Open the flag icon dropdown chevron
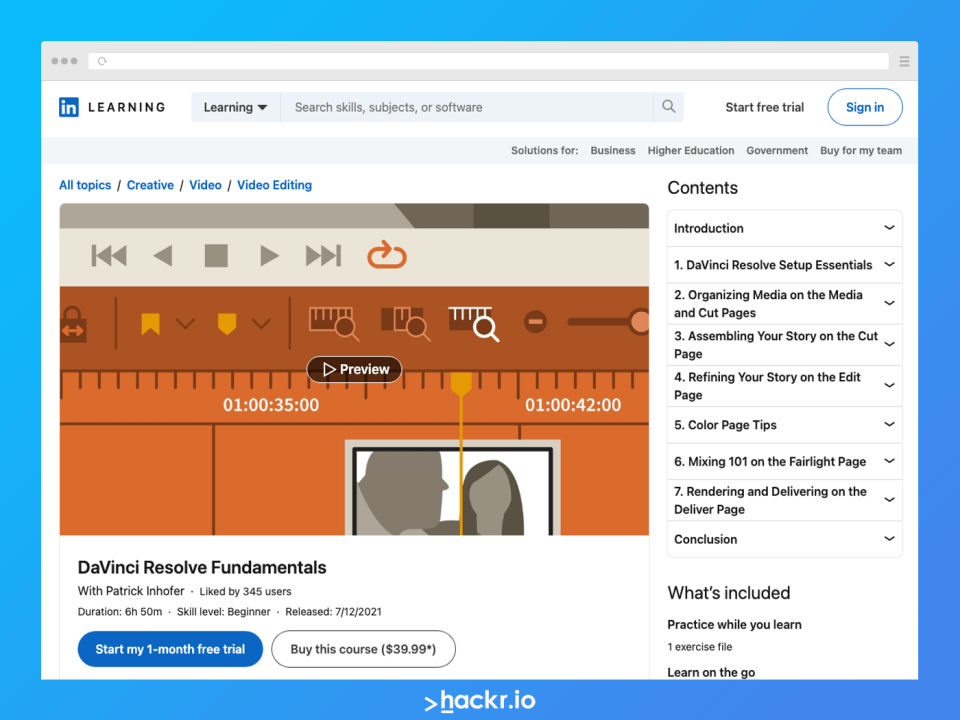Image resolution: width=960 pixels, height=720 pixels. (x=186, y=323)
